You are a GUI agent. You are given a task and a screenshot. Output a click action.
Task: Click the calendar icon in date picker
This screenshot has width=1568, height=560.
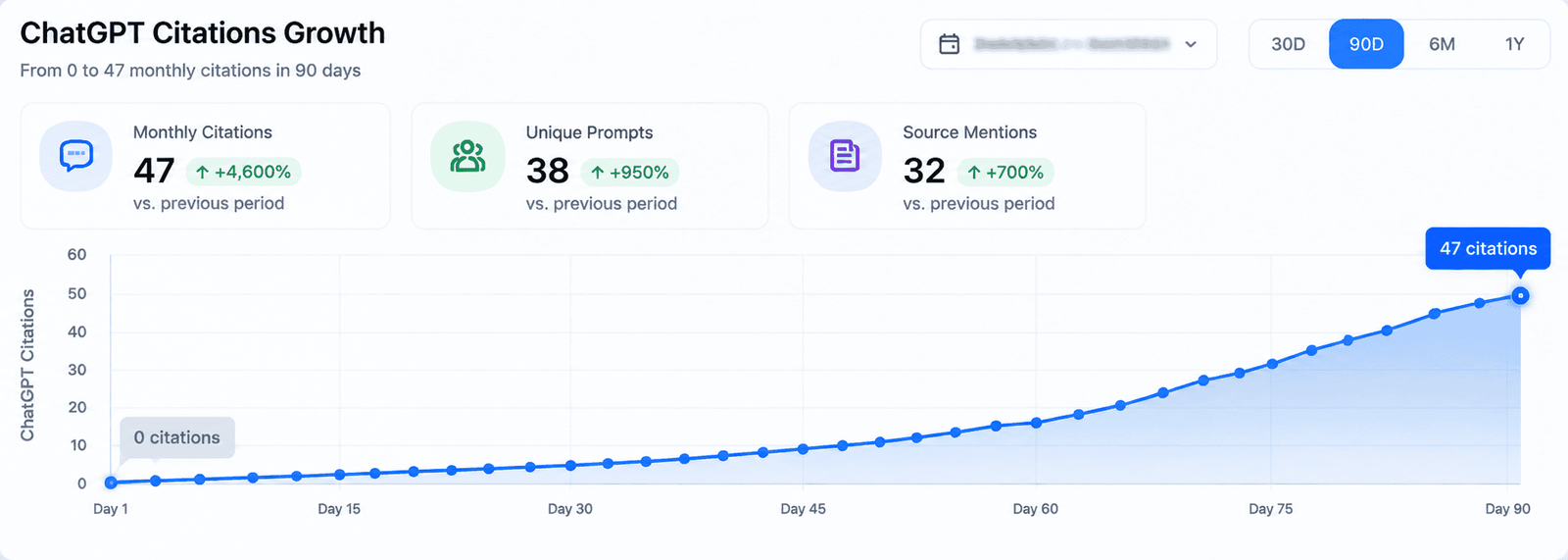tap(949, 44)
